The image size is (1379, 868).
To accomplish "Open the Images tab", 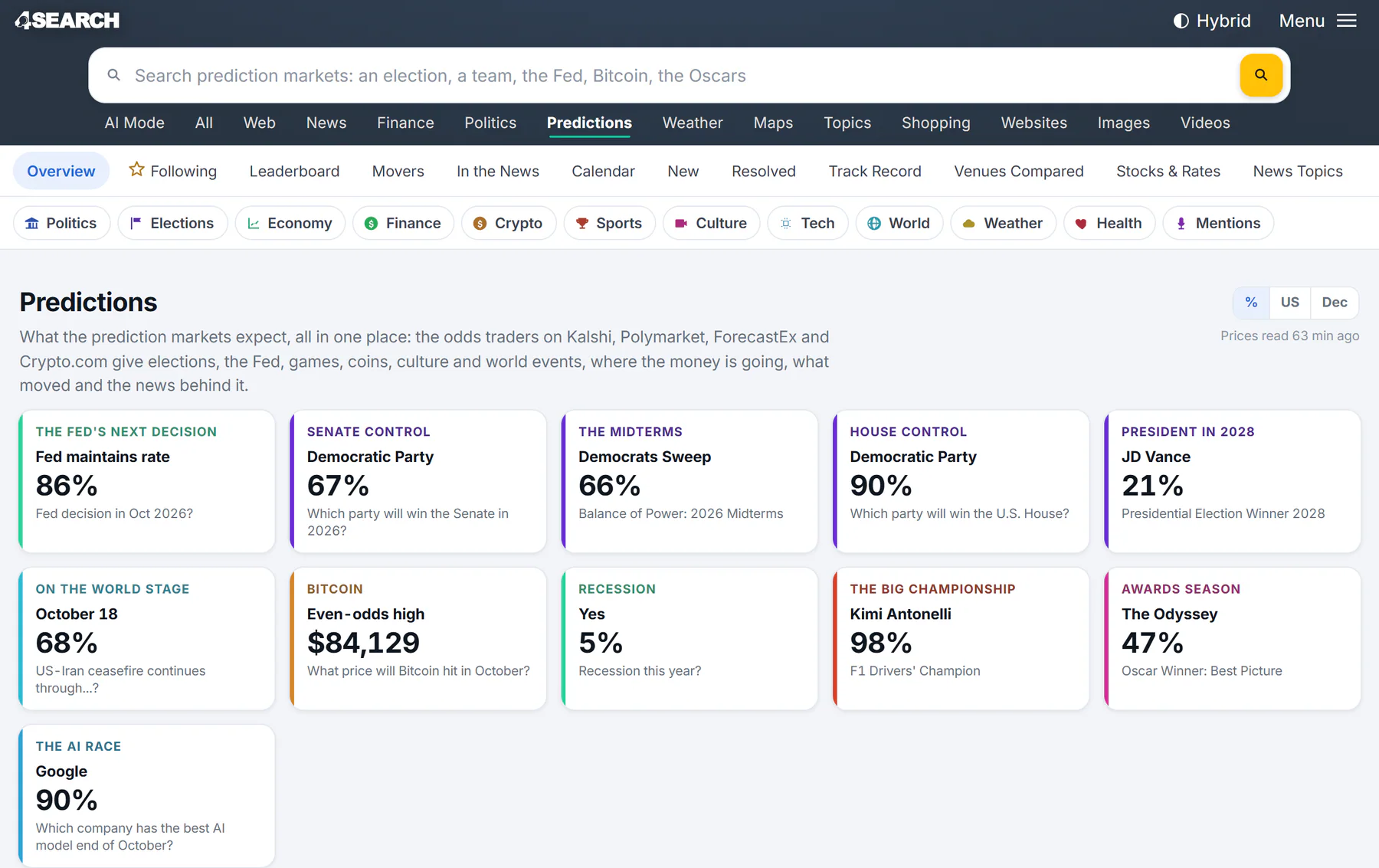I will coord(1124,123).
